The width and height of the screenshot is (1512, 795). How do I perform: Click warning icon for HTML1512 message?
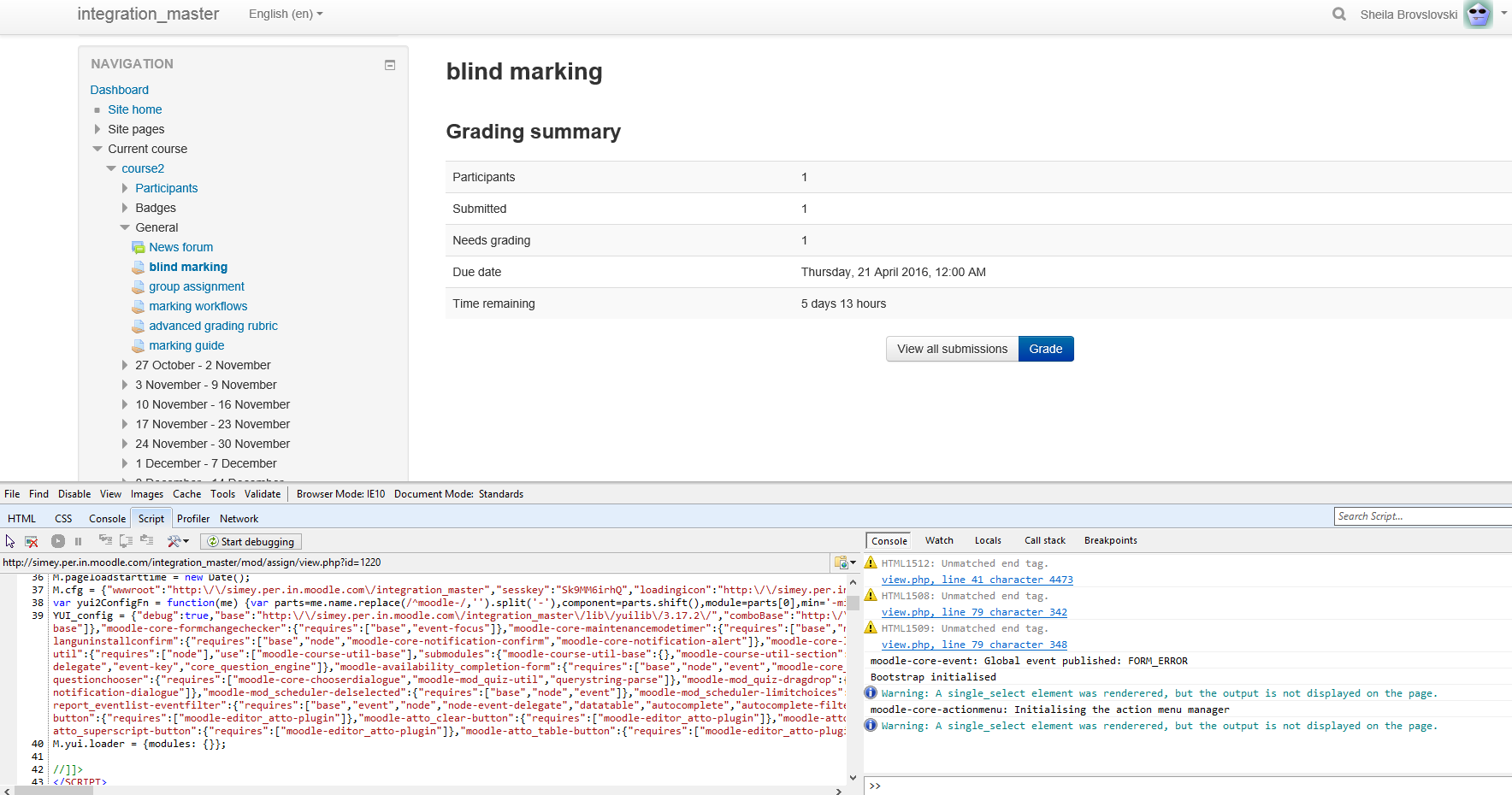click(x=871, y=562)
